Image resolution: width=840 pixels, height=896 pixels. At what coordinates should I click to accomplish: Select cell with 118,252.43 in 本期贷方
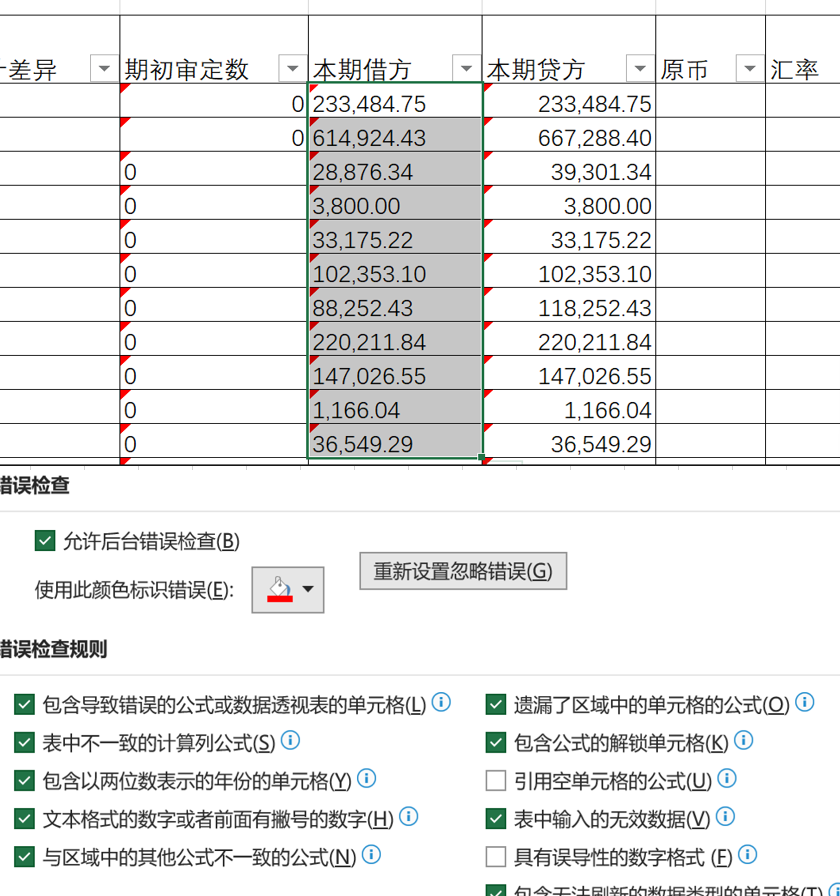click(569, 305)
